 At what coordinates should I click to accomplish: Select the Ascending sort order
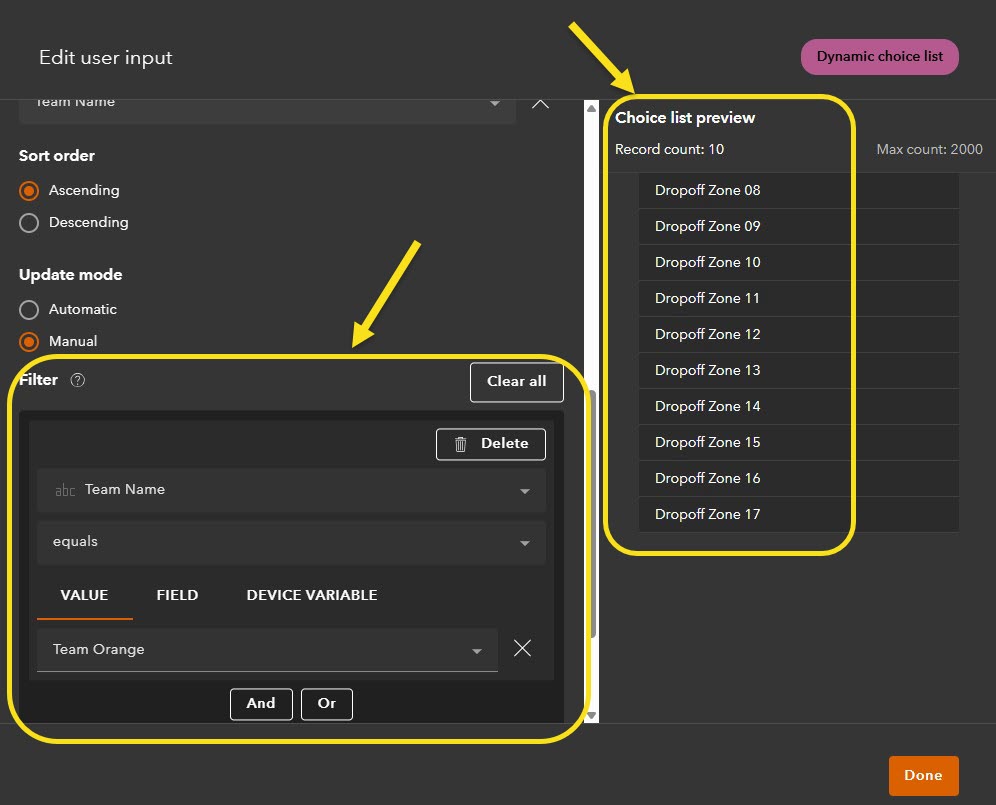[x=30, y=190]
